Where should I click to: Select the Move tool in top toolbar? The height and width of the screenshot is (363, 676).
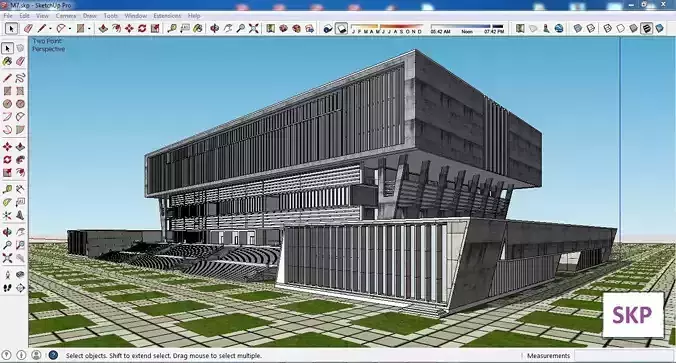[x=129, y=28]
